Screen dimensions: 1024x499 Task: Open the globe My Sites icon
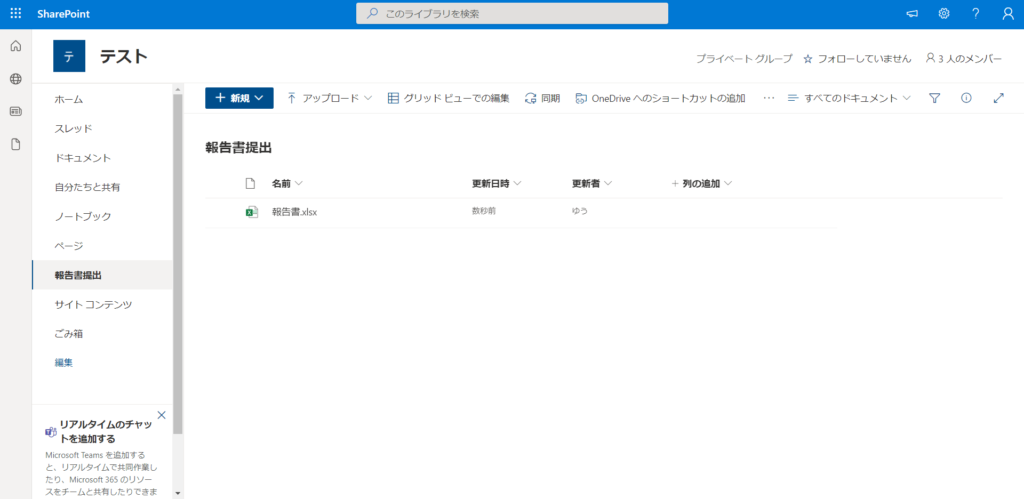click(16, 79)
